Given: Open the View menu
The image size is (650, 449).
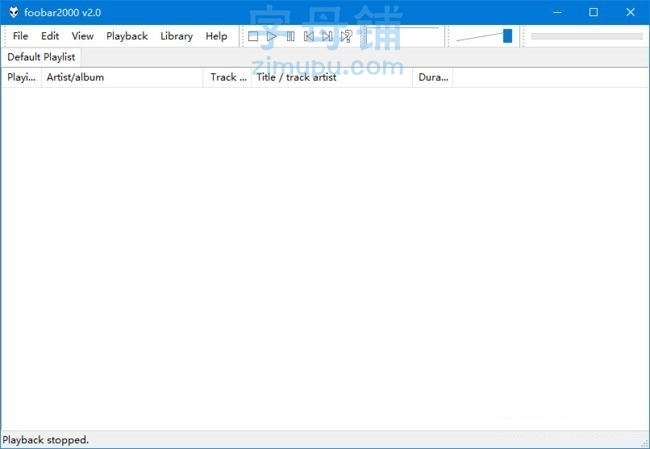Looking at the screenshot, I should click(82, 36).
